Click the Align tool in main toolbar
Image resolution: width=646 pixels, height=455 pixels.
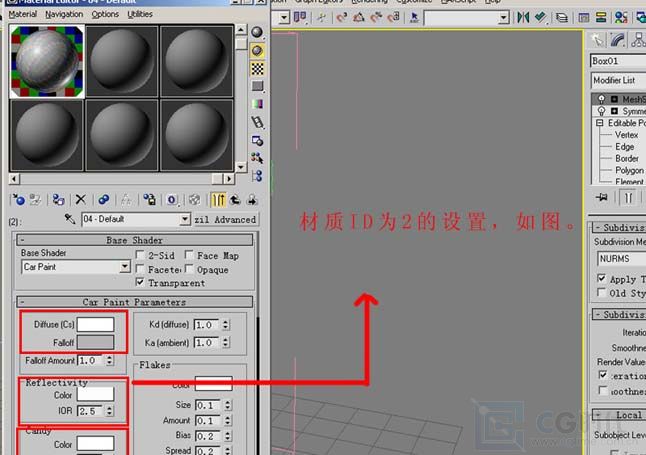coord(541,17)
